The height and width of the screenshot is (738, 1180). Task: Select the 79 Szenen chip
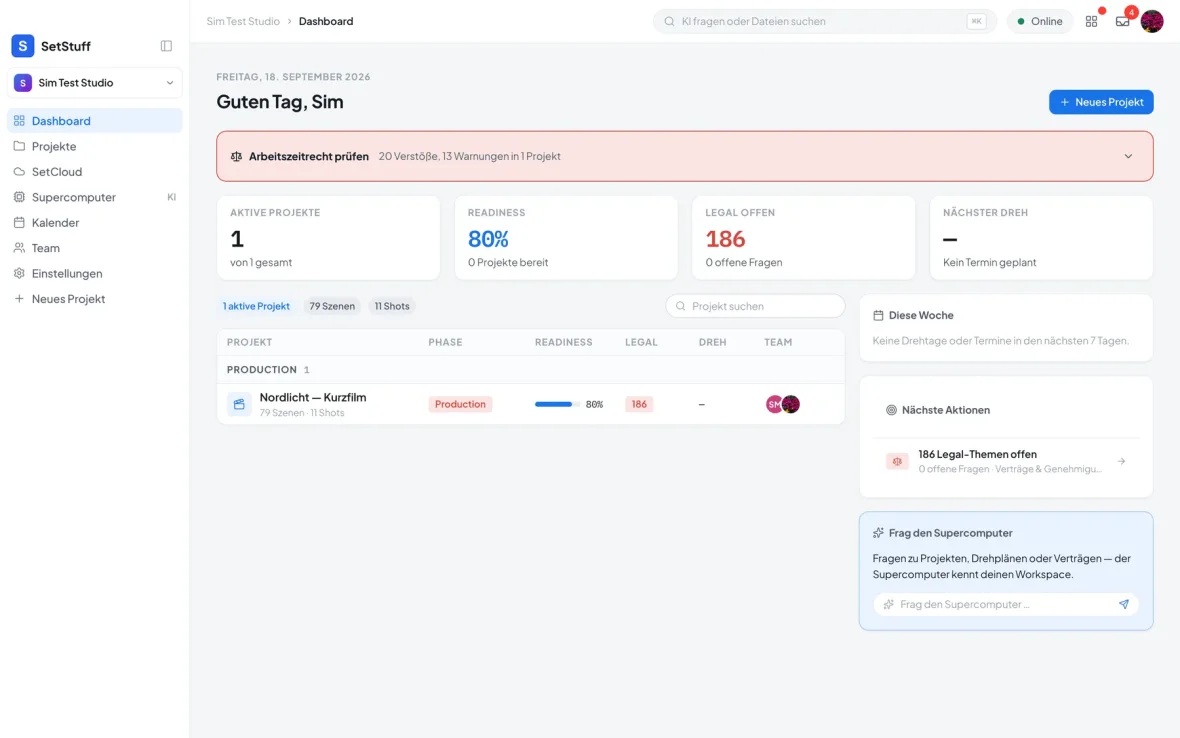pos(332,306)
